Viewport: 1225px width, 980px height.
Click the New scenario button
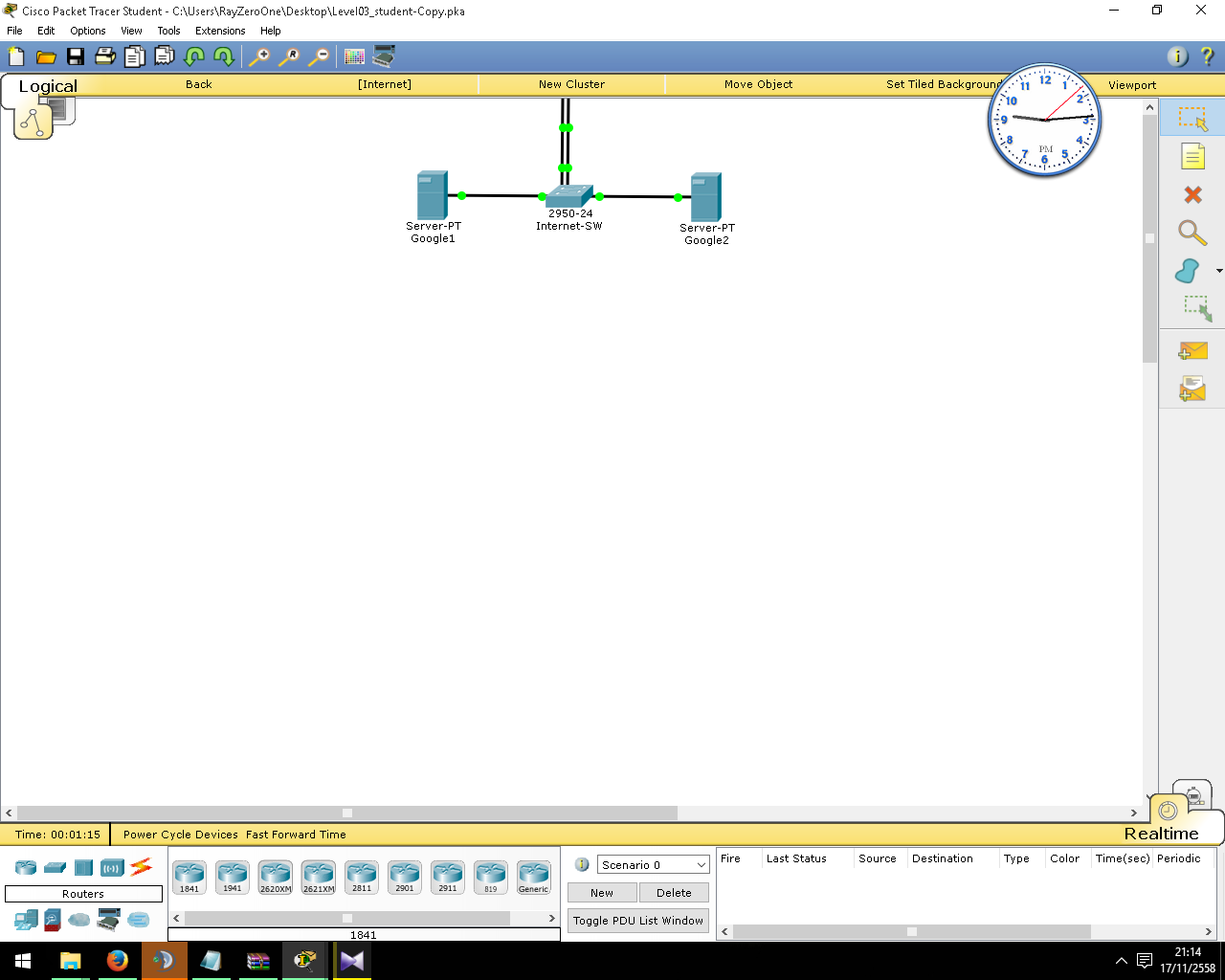pyautogui.click(x=602, y=893)
